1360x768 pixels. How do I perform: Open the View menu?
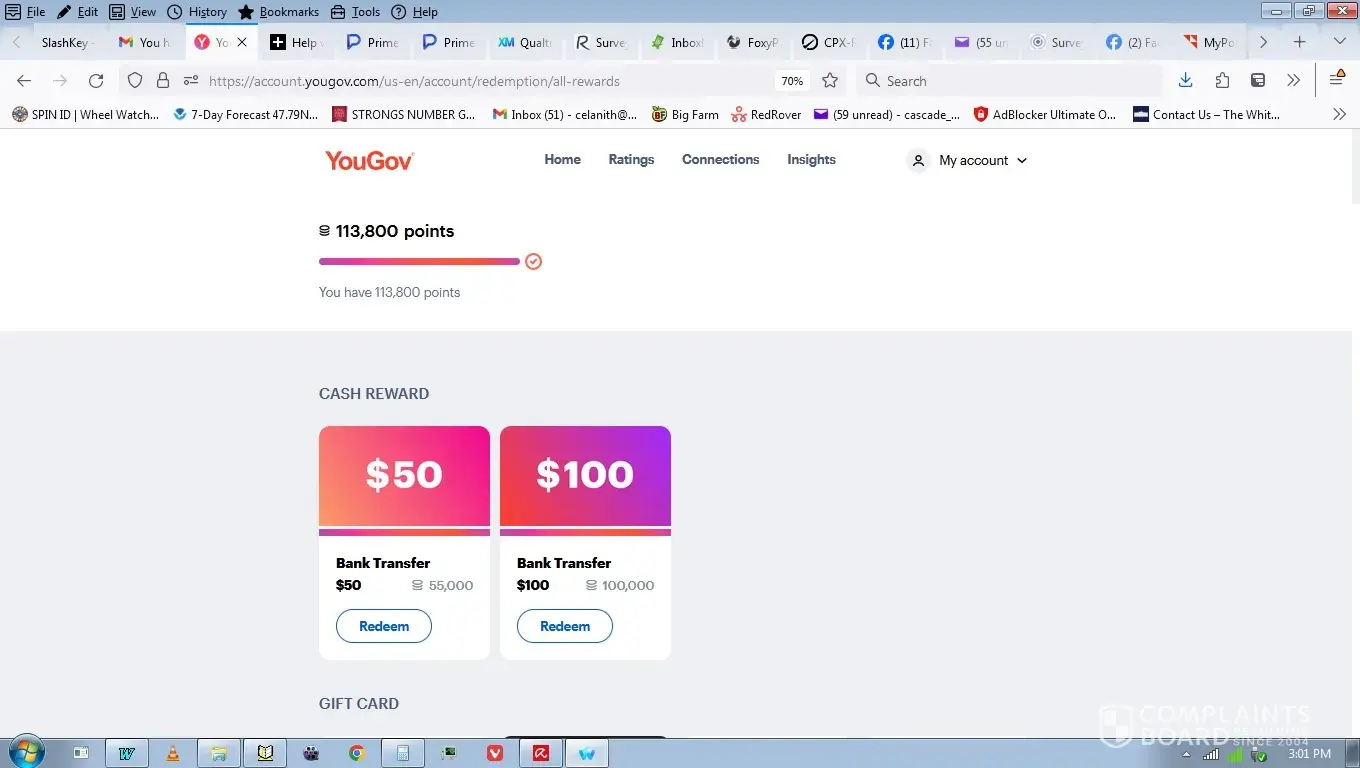tap(133, 12)
